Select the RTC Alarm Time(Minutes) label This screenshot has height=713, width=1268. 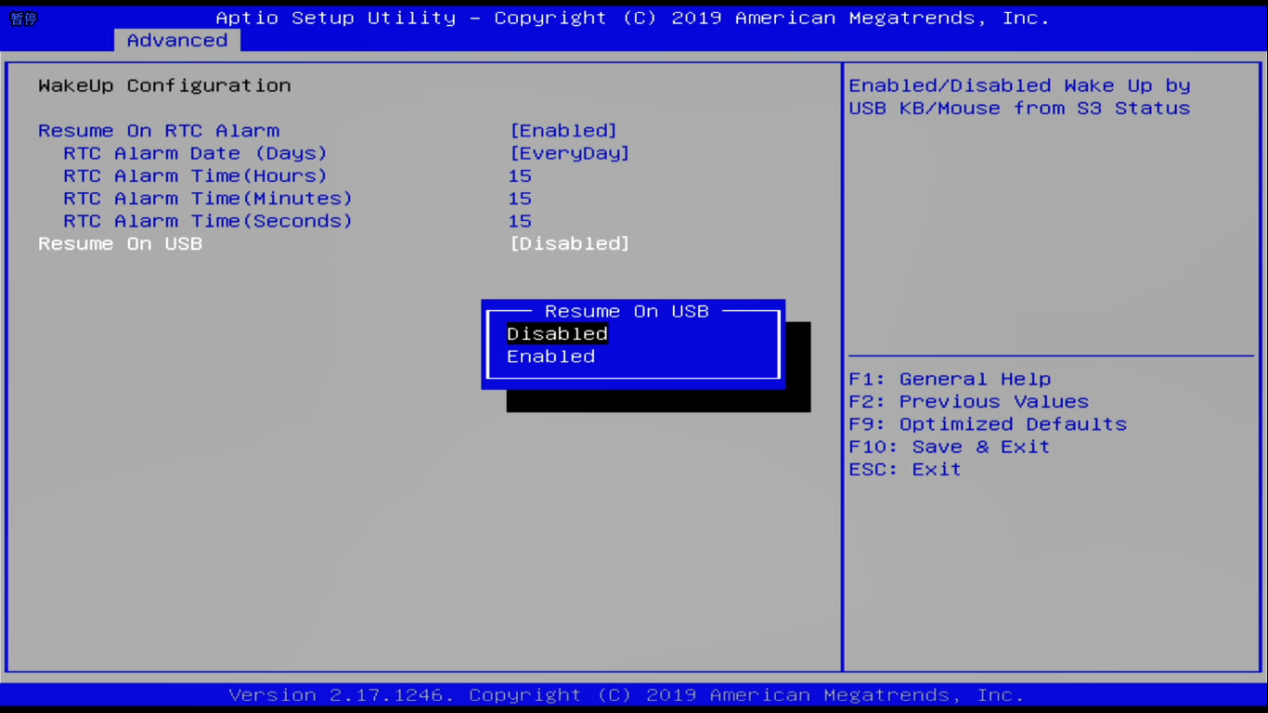[208, 199]
